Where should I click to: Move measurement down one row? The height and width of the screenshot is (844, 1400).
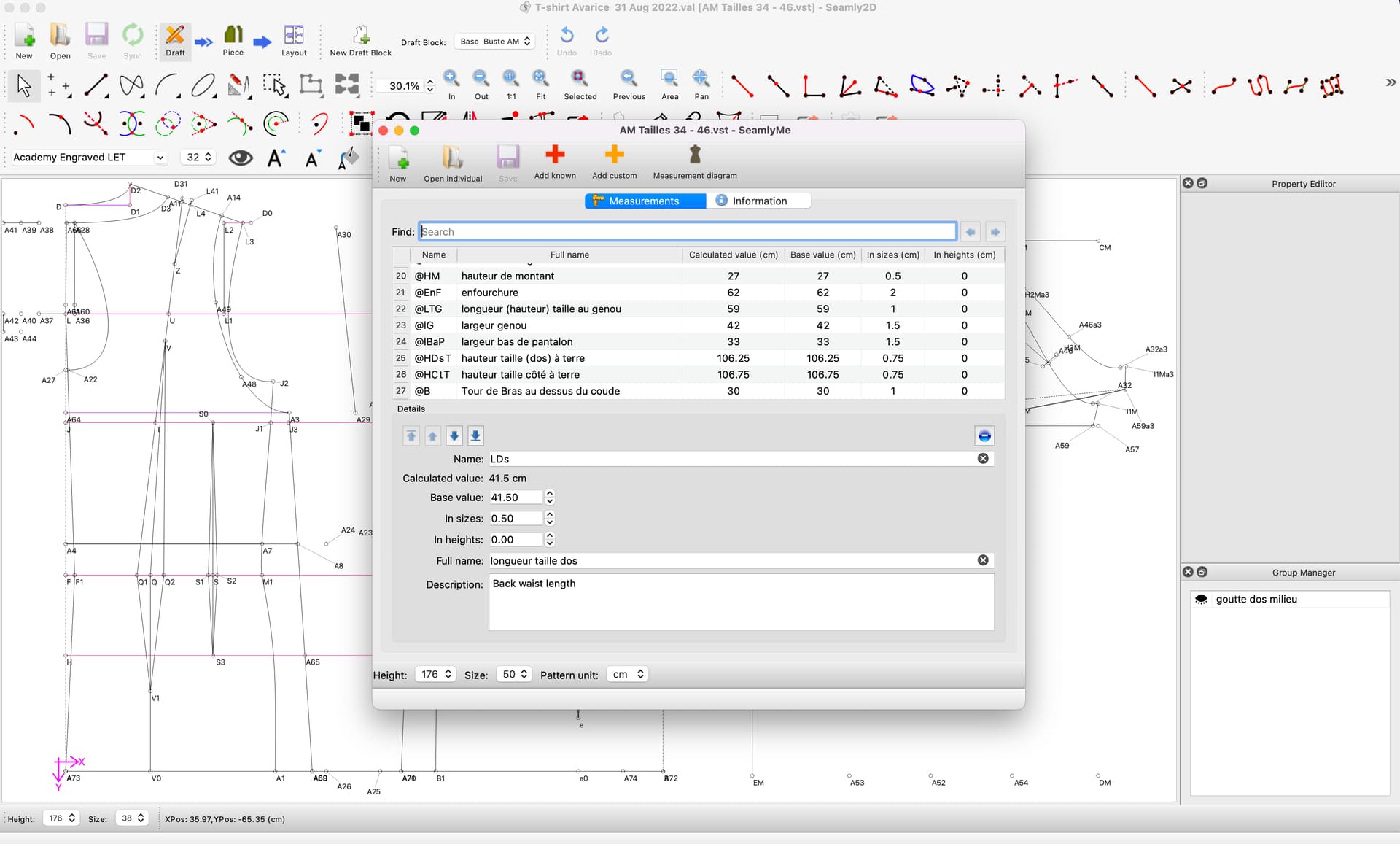pos(454,436)
